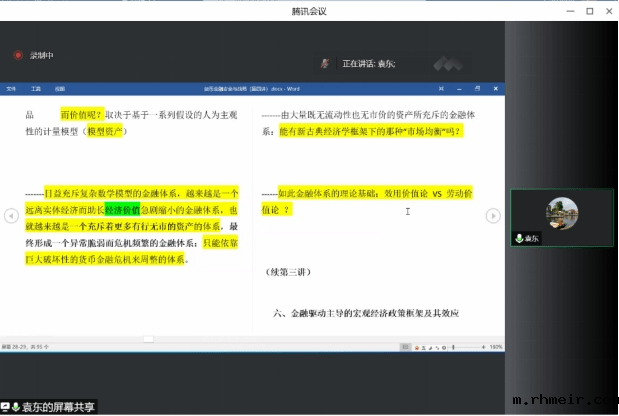The image size is (619, 416).
Task: Click the 160% zoom level text
Action: (x=496, y=347)
